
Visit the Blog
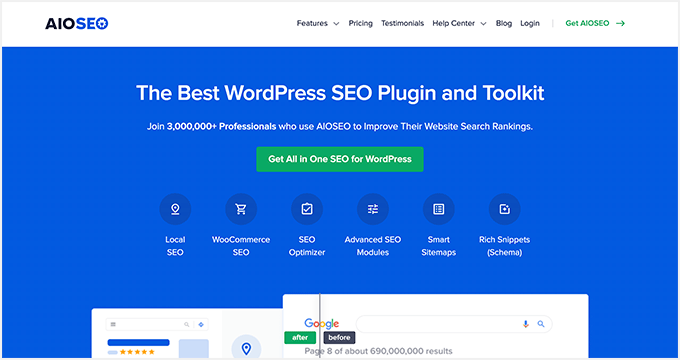tap(504, 23)
